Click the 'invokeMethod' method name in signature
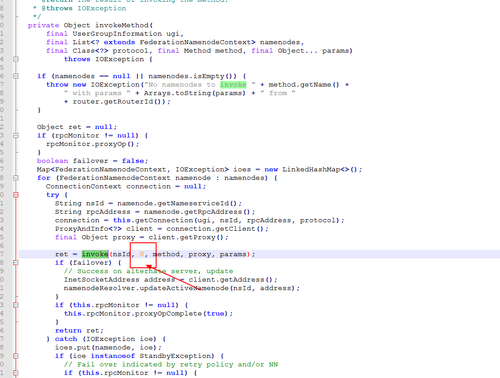500x378 pixels. [122, 25]
